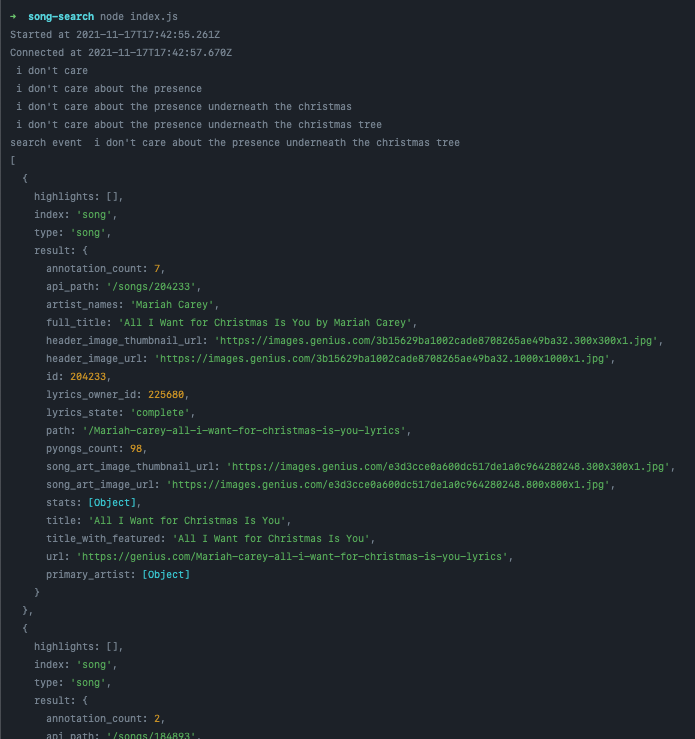The height and width of the screenshot is (739, 695).
Task: Click the full_title string value
Action: pos(265,323)
